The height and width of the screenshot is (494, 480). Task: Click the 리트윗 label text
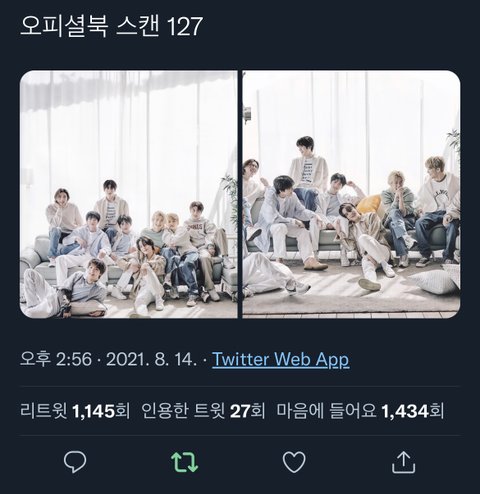[x=44, y=411]
